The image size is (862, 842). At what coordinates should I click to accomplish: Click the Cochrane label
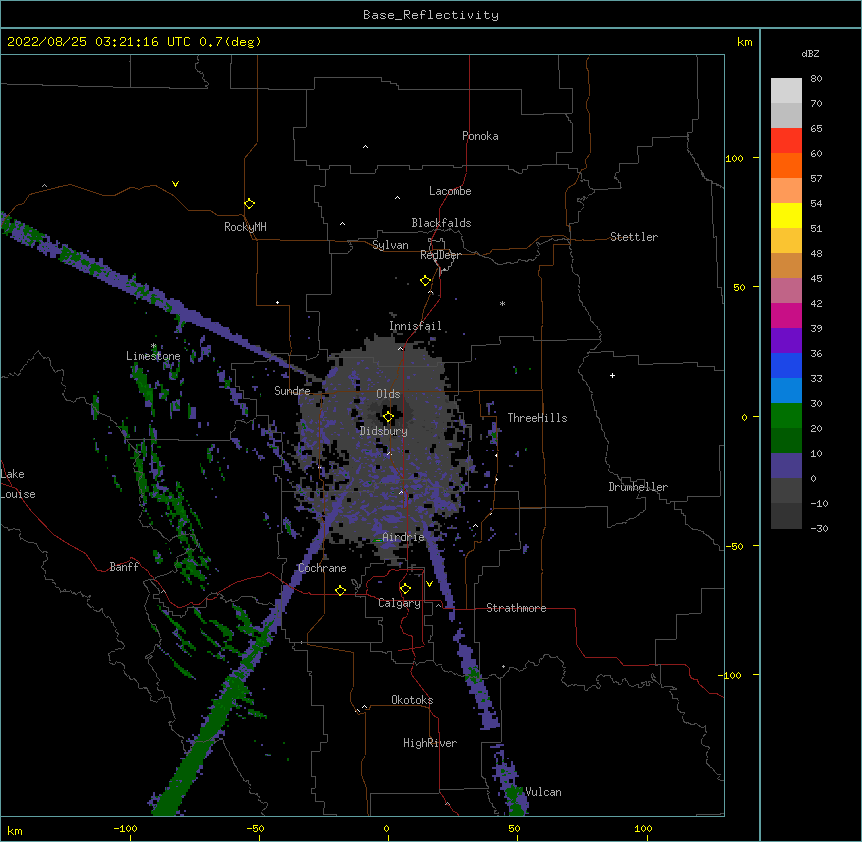coord(322,568)
